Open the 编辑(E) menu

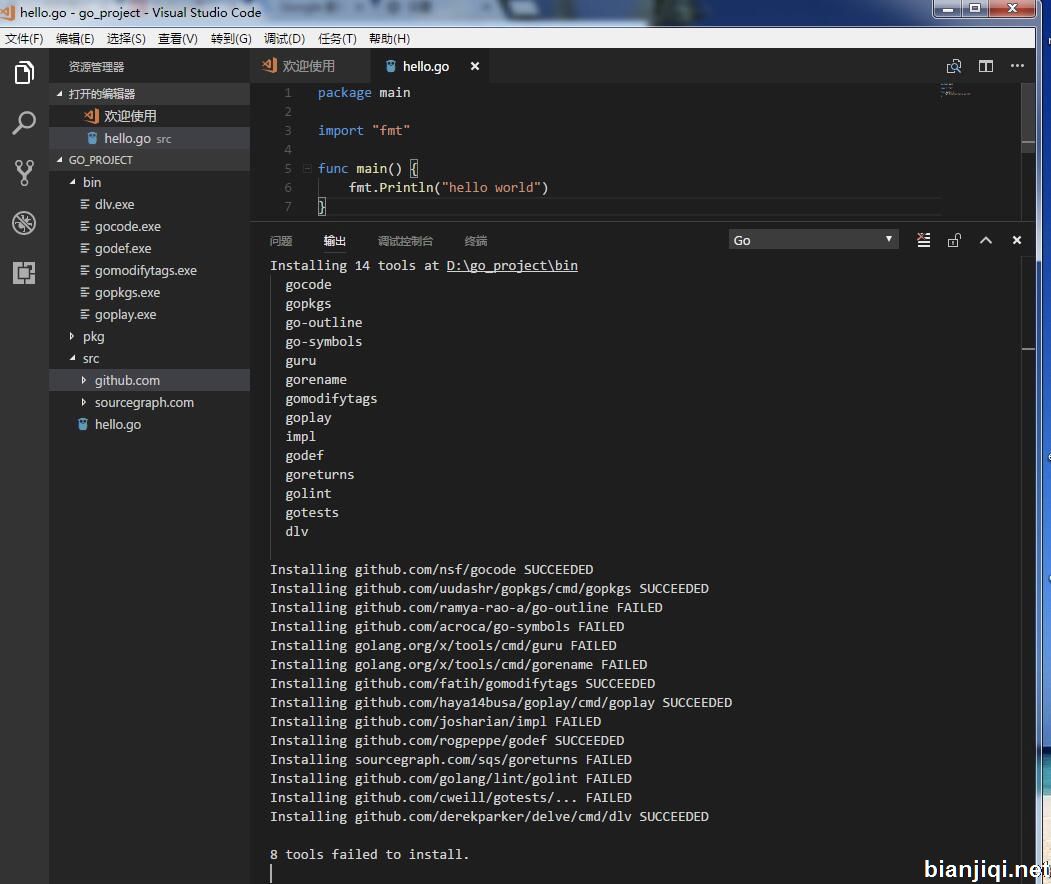click(x=74, y=38)
